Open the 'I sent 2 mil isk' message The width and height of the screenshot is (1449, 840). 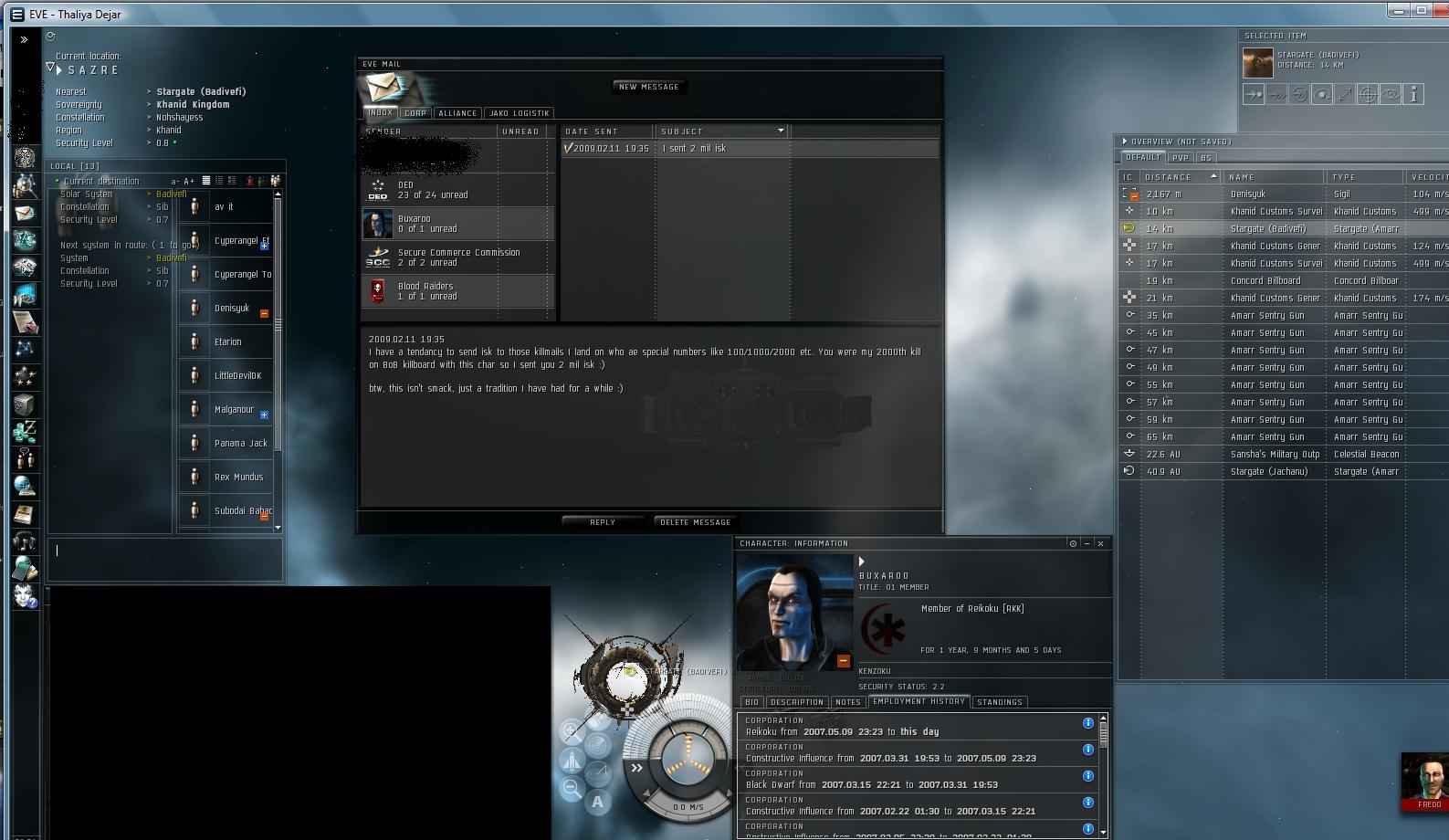click(x=751, y=148)
